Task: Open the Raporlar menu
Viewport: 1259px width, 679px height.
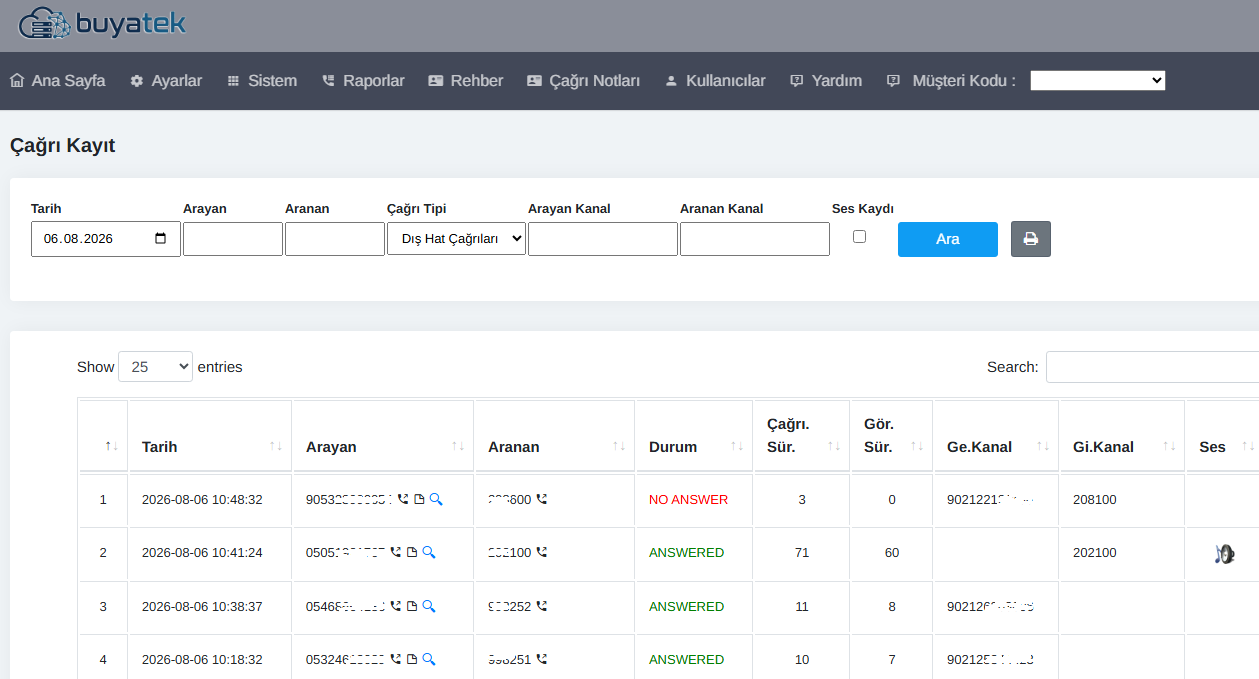Action: coord(363,81)
